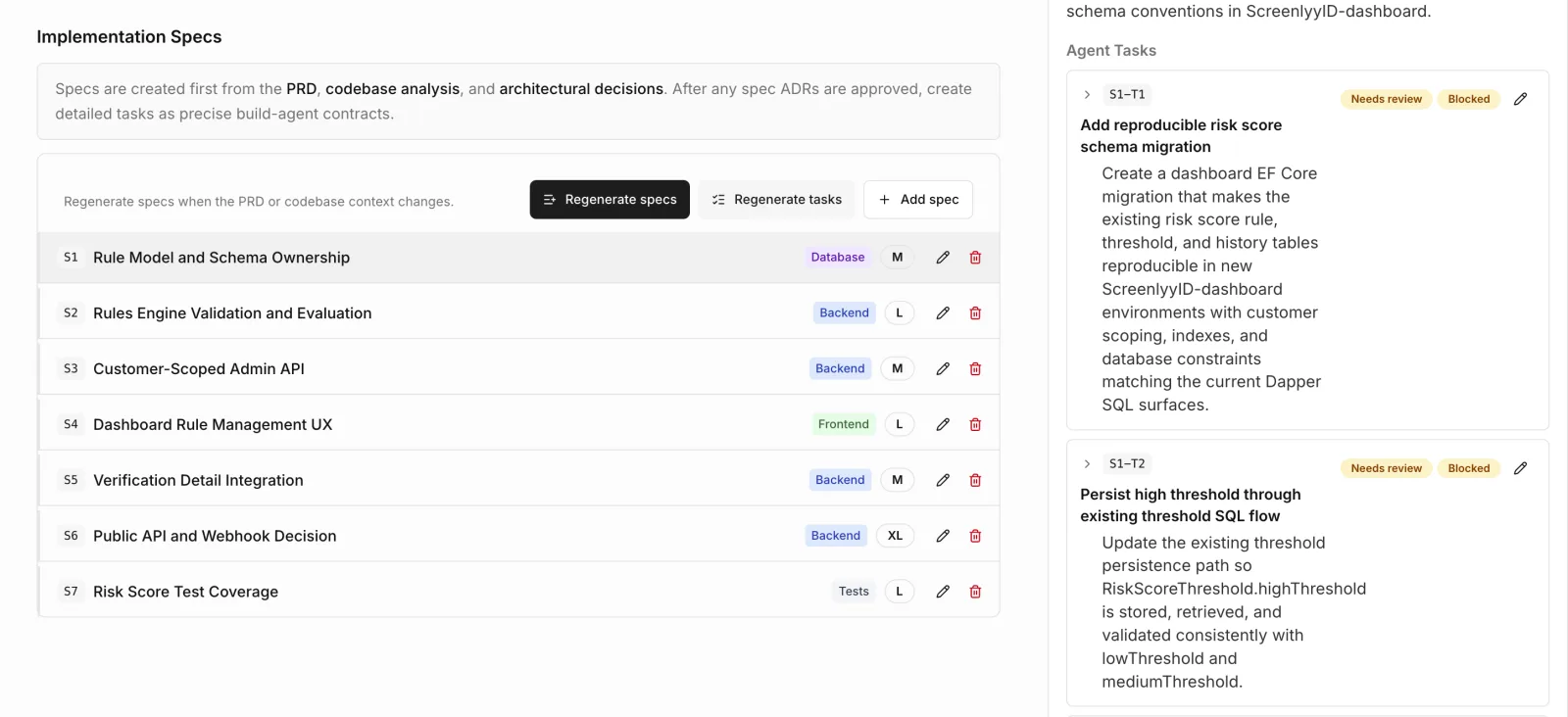Viewport: 1568px width, 717px height.
Task: Select S1 Rule Model and Schema Ownership row
Action: 518,258
